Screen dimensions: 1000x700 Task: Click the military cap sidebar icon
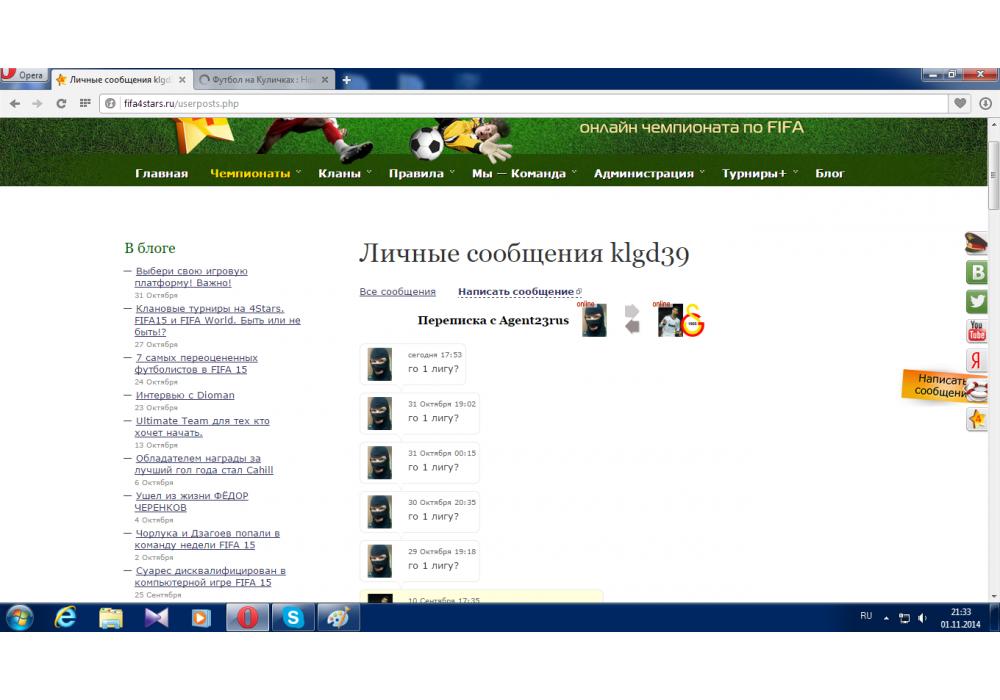976,243
